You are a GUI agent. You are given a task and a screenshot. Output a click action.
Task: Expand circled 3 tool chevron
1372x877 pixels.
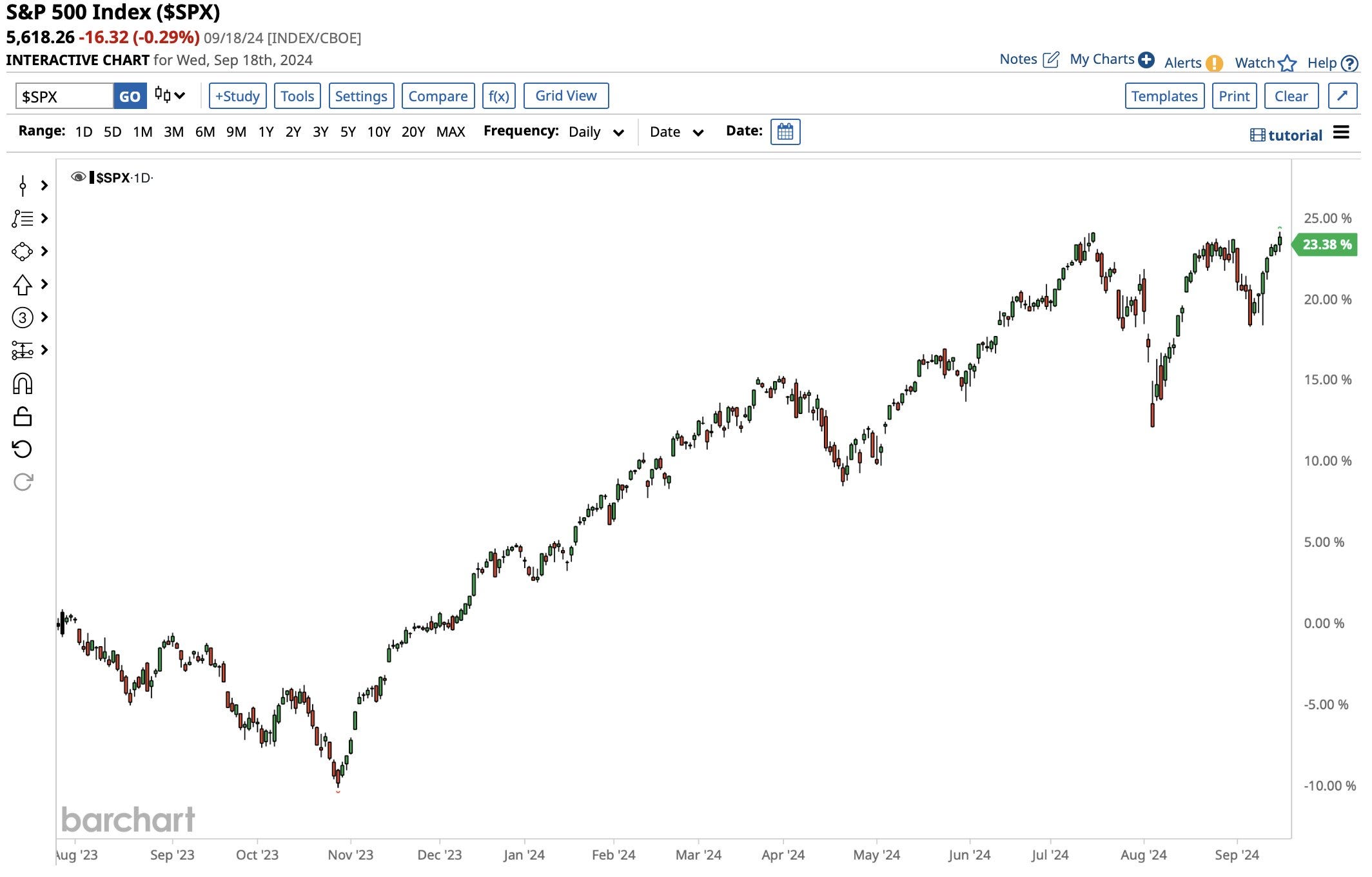pos(44,317)
